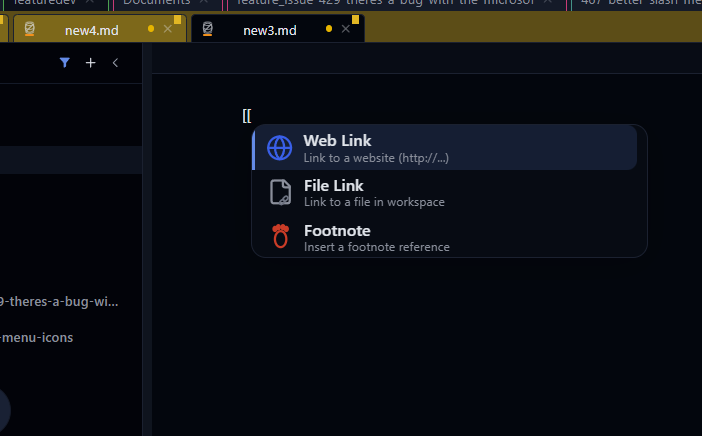Open the menu-icons sidebar item
This screenshot has height=436, width=702.
coord(36,338)
